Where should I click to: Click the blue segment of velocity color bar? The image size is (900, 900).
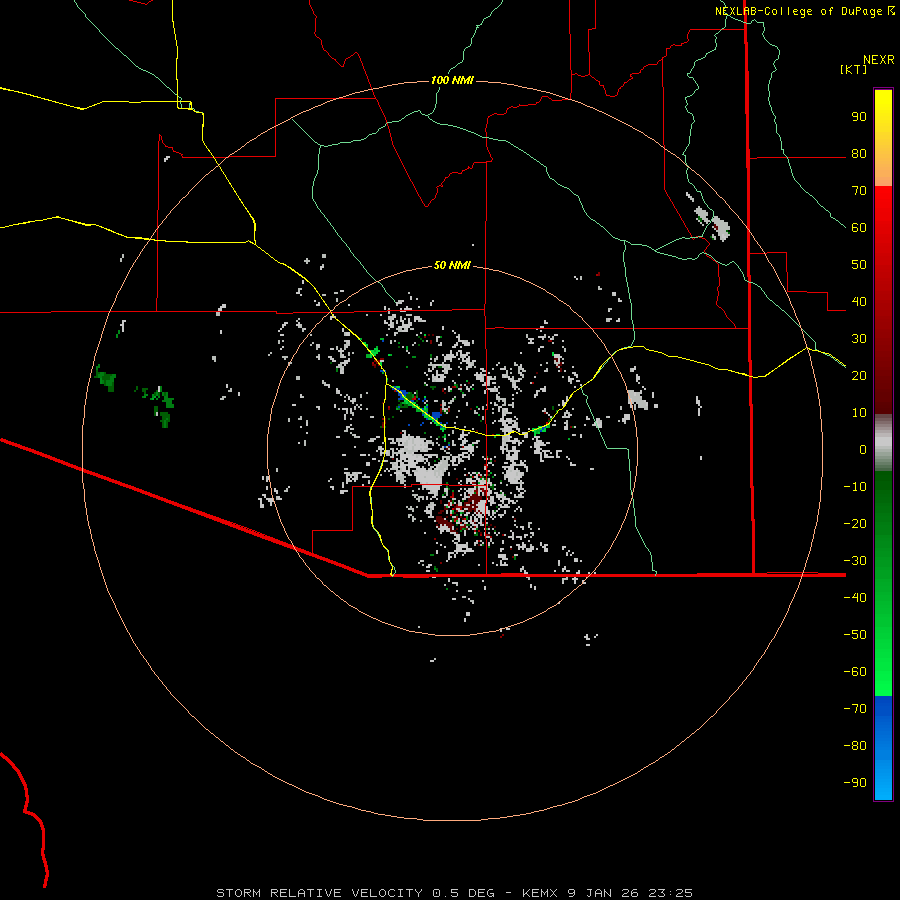(x=883, y=748)
